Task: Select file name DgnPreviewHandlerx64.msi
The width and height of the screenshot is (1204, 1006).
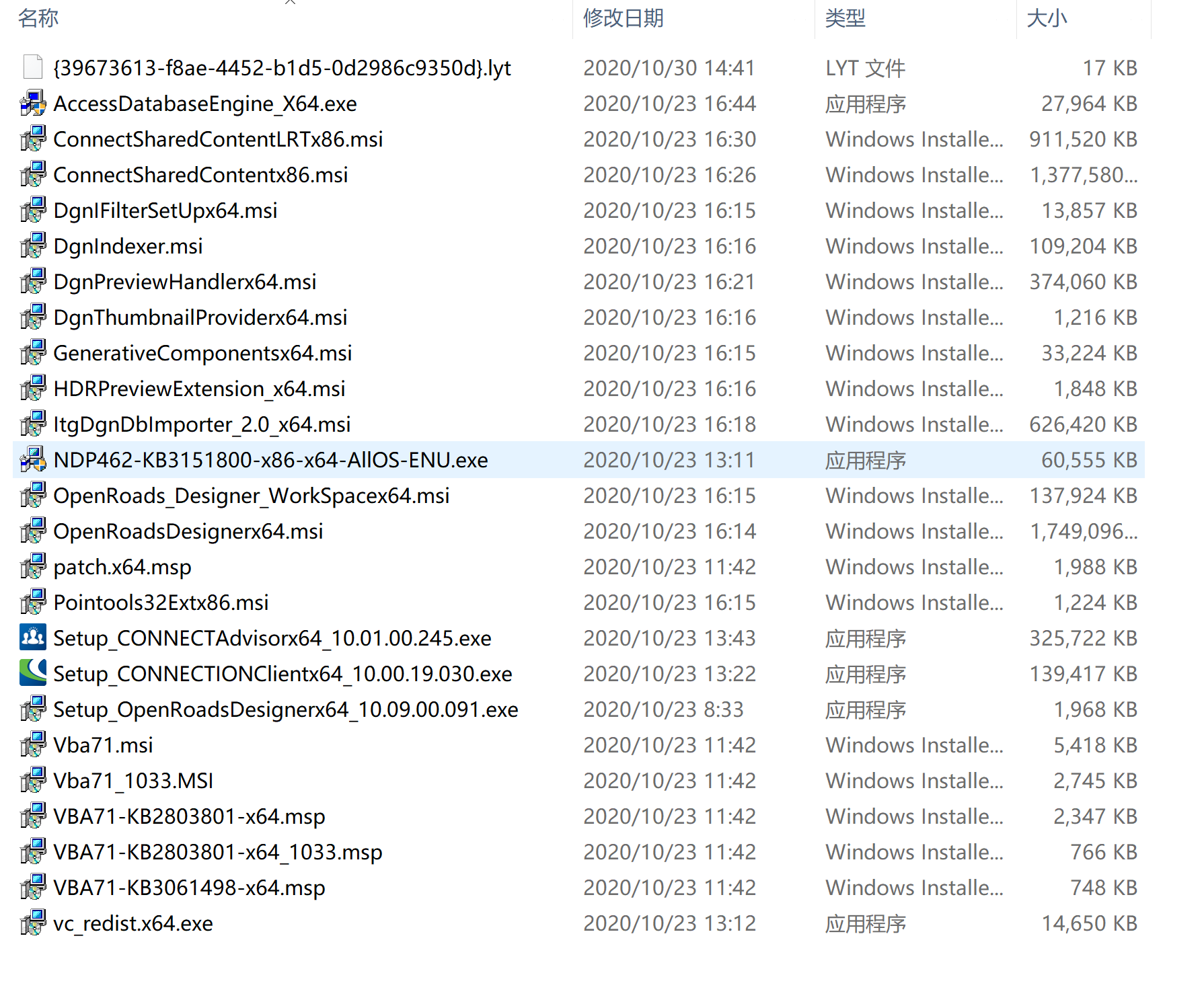Action: (x=185, y=282)
